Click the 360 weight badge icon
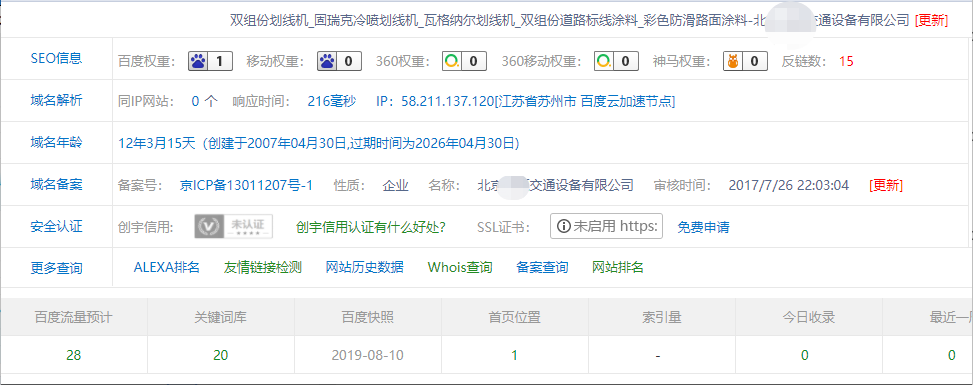Viewport: 973px width, 385px height. 464,61
